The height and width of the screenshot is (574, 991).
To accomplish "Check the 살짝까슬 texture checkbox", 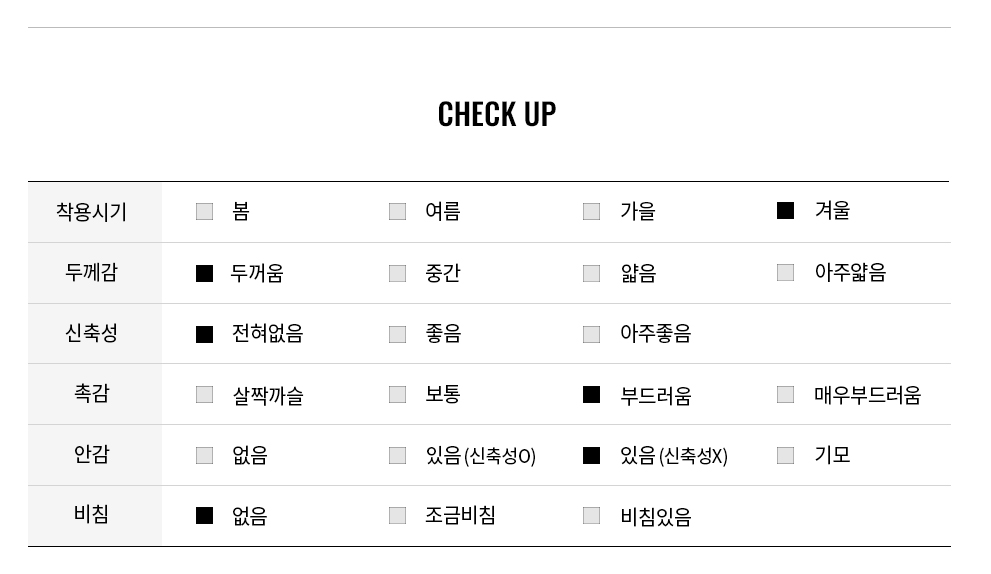I will click(x=204, y=394).
